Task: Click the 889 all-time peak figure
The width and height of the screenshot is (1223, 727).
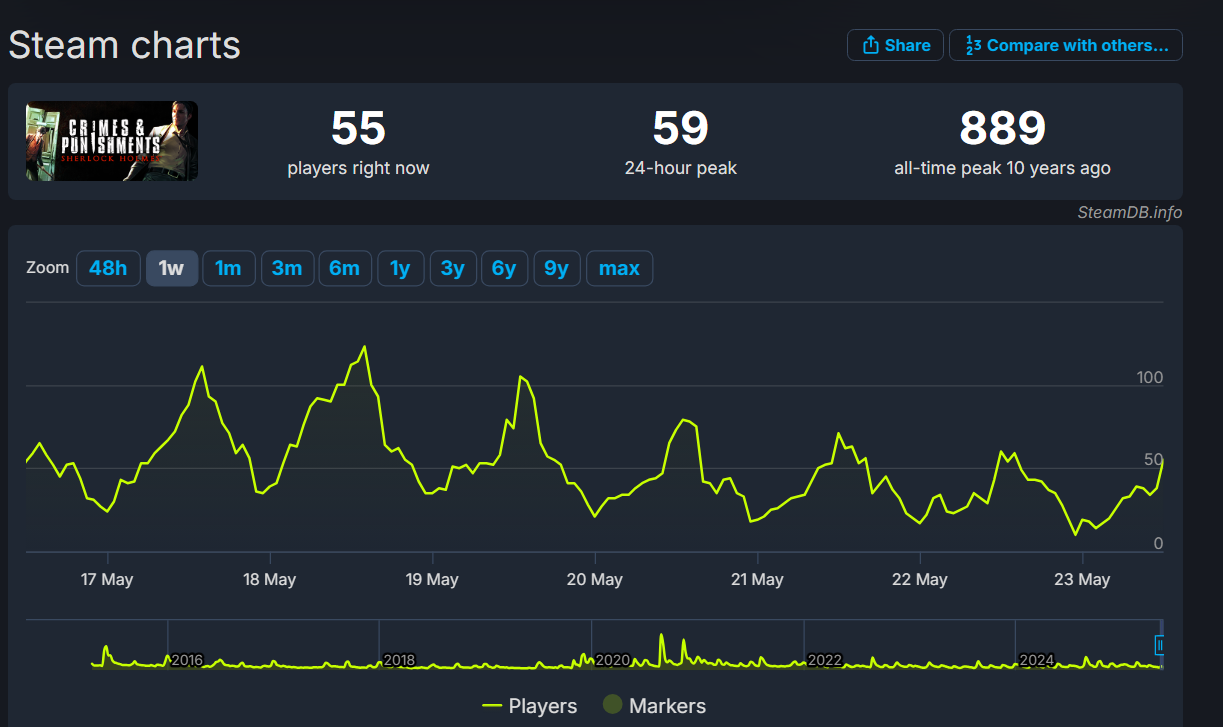Action: point(1002,128)
